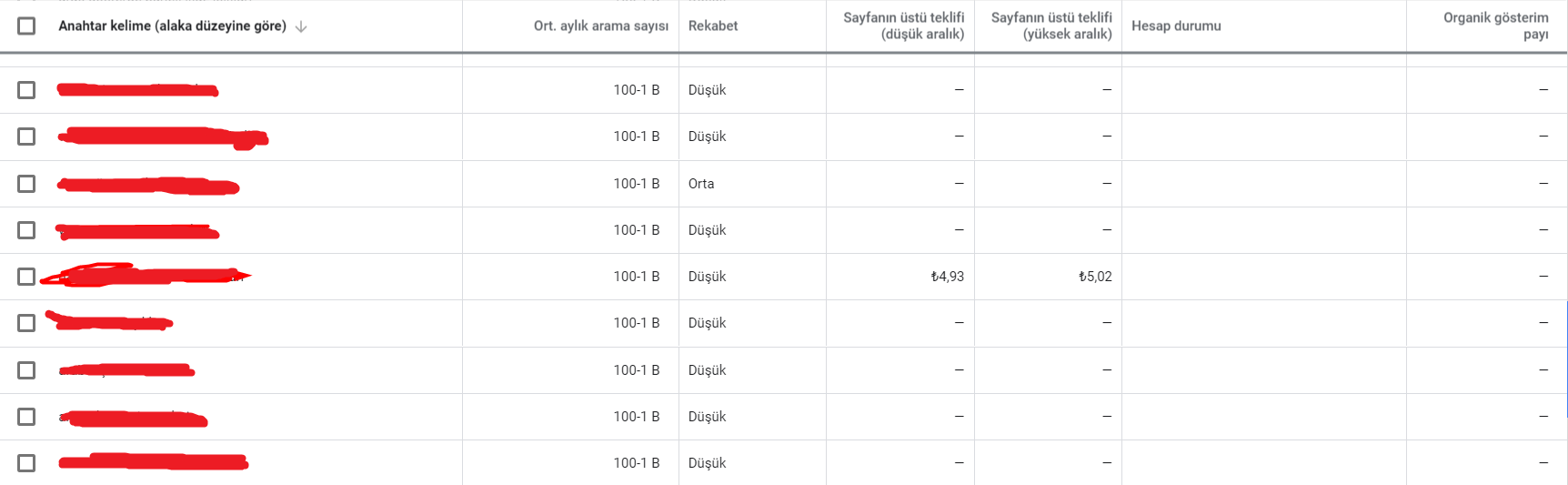Screen dimensions: 1568x485
Task: Select the checkbox for the Orta competition row
Action: pos(26,184)
